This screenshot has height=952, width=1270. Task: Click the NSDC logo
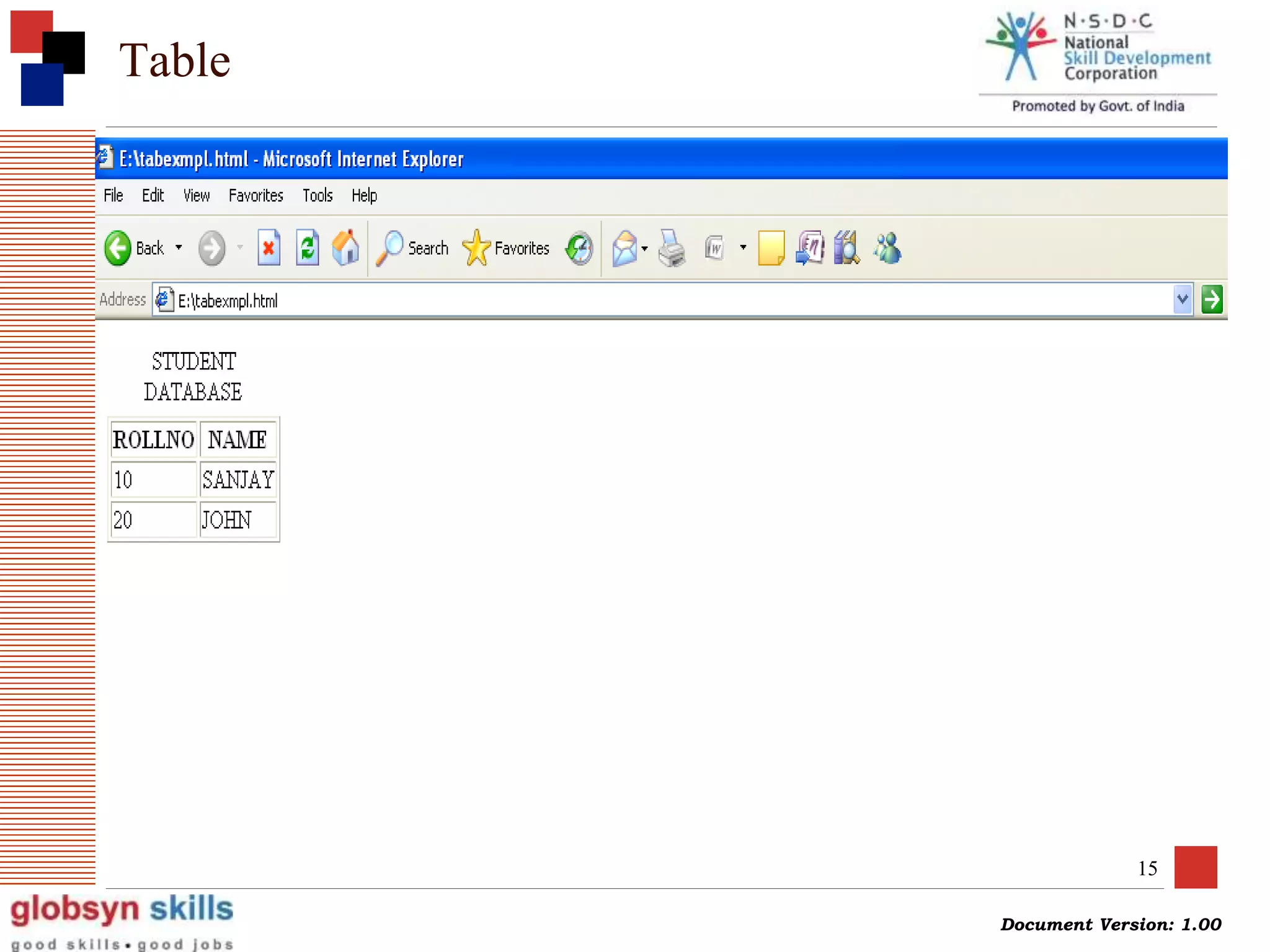(1098, 63)
